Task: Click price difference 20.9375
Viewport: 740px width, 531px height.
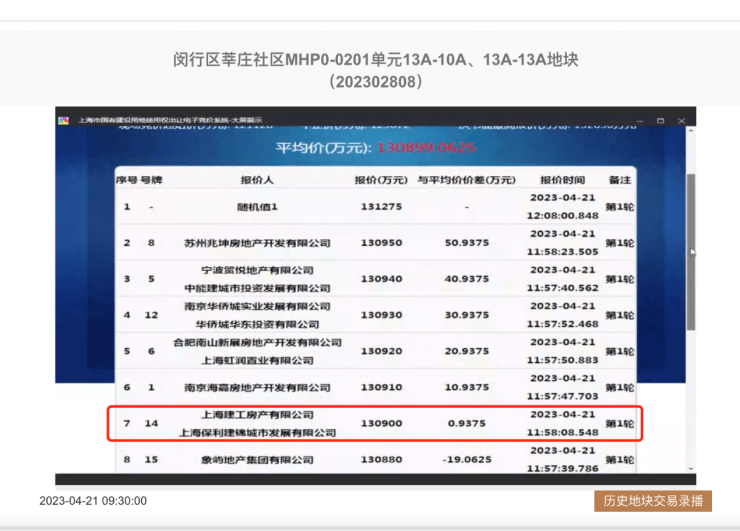Action: coord(467,351)
